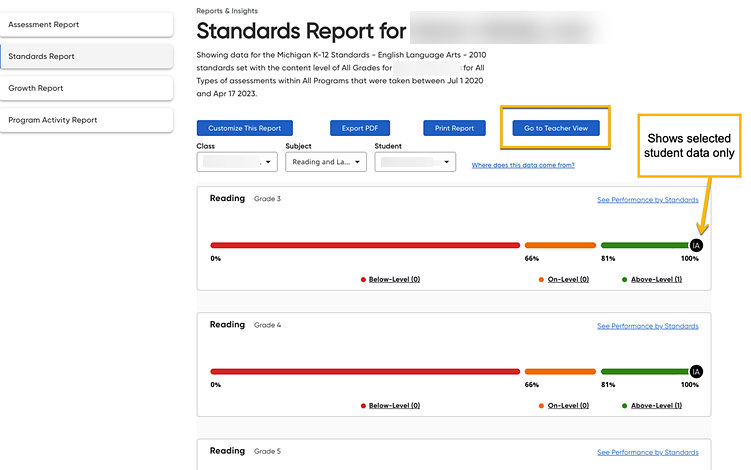The image size is (751, 470).
Task: Click the Print Report button
Action: (454, 128)
